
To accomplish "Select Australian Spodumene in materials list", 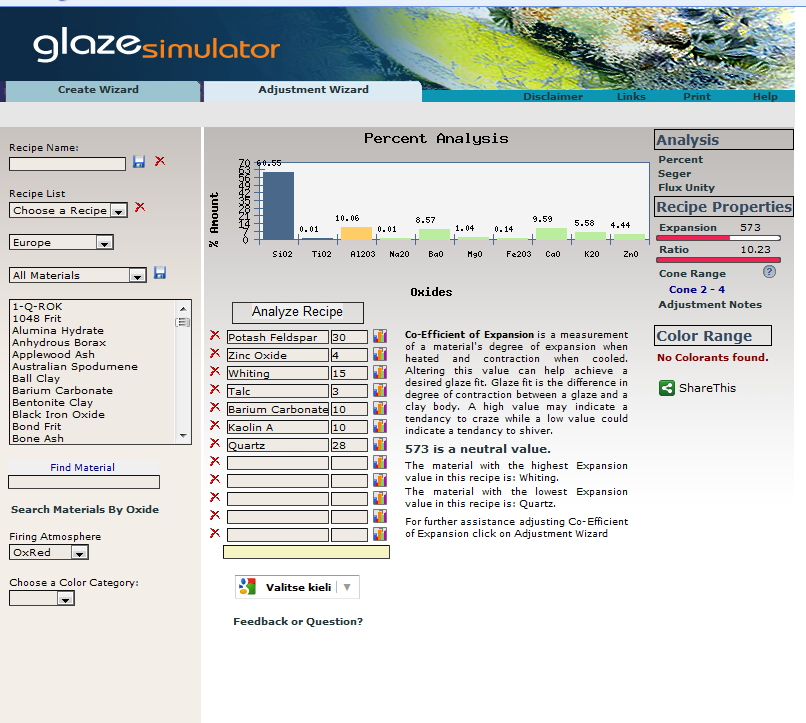I will [x=75, y=366].
